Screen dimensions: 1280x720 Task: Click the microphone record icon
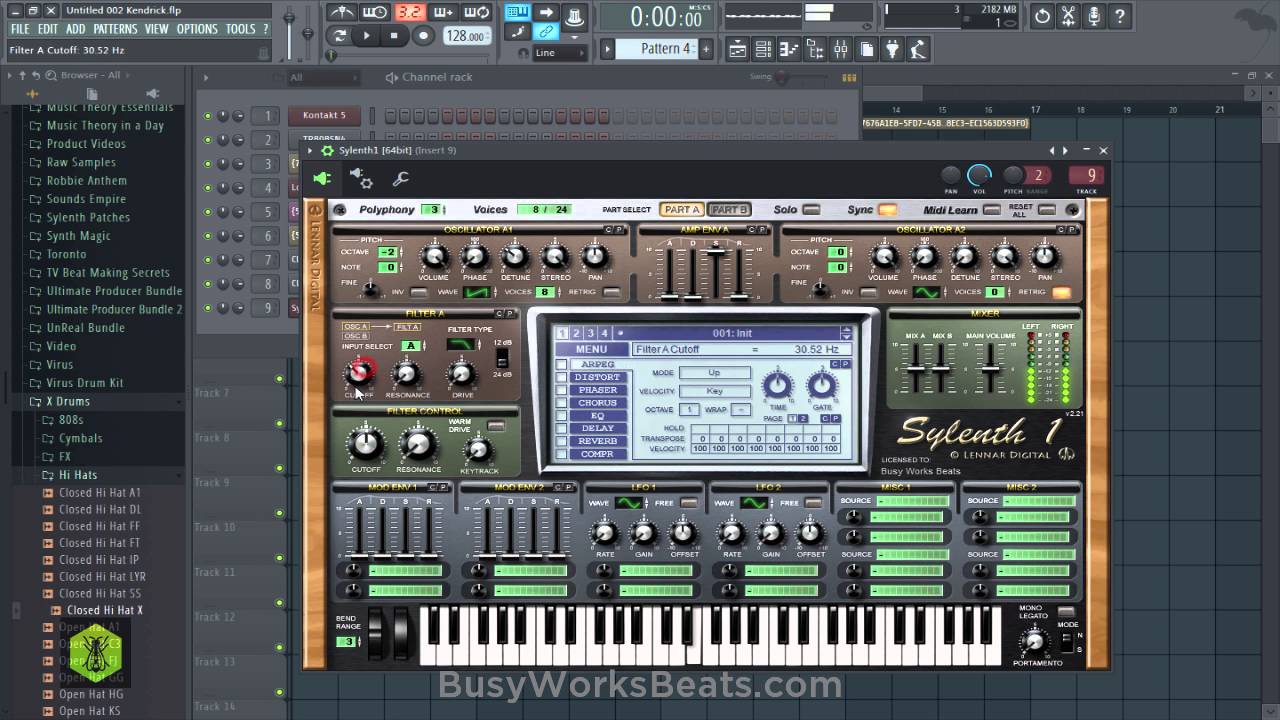[x=1095, y=16]
